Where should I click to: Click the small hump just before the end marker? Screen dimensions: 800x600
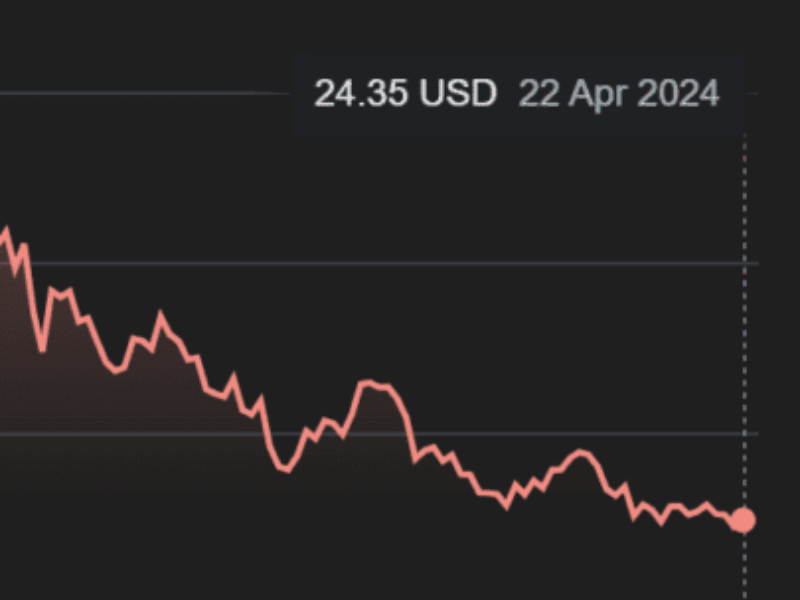tap(706, 506)
